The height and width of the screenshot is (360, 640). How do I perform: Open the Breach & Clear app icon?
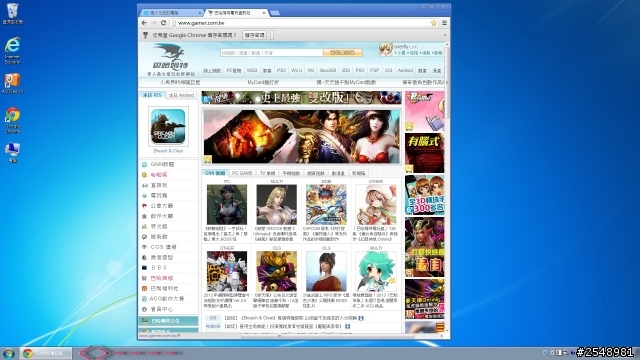coord(168,127)
